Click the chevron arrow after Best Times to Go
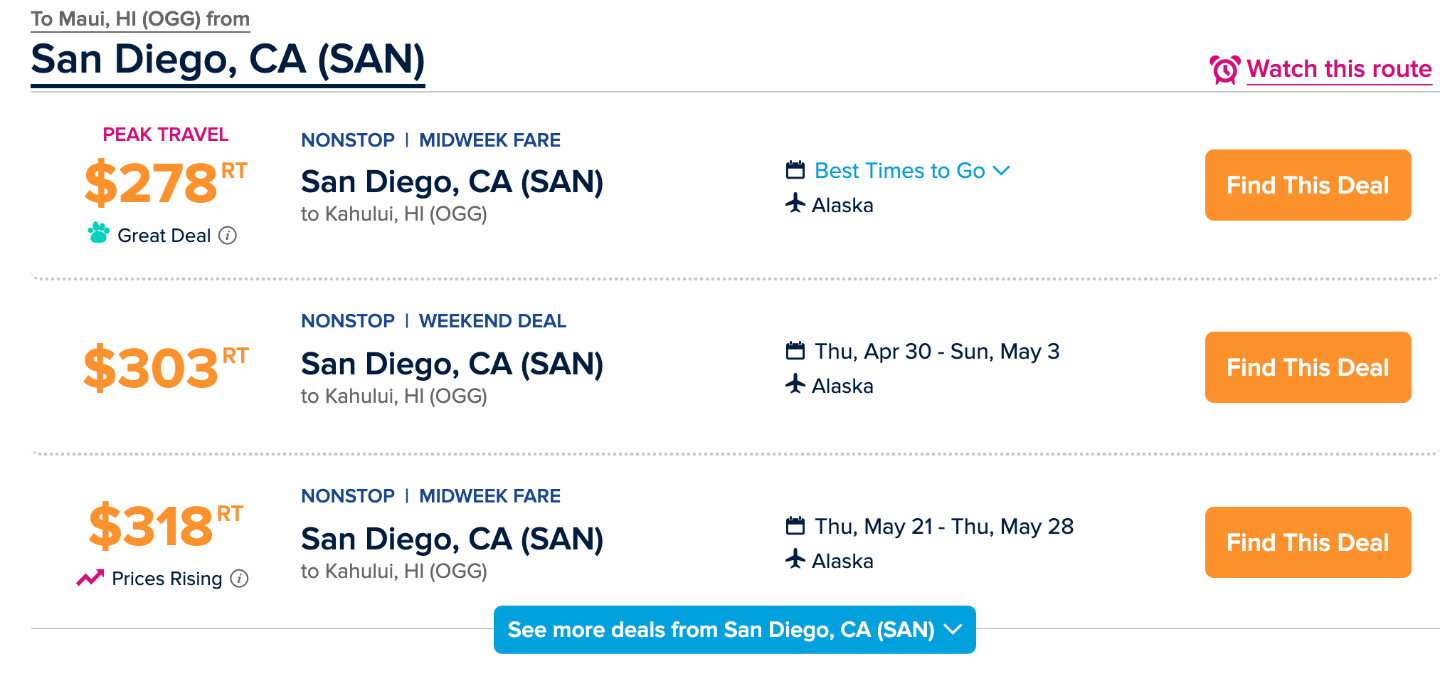 [x=1001, y=171]
